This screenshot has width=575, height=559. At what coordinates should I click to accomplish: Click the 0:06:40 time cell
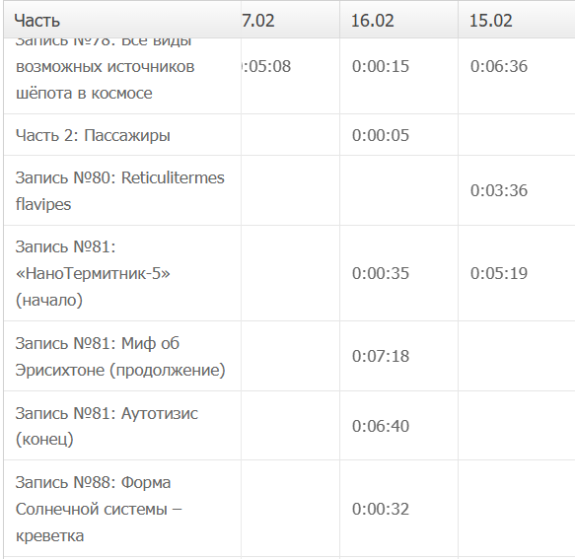(380, 426)
